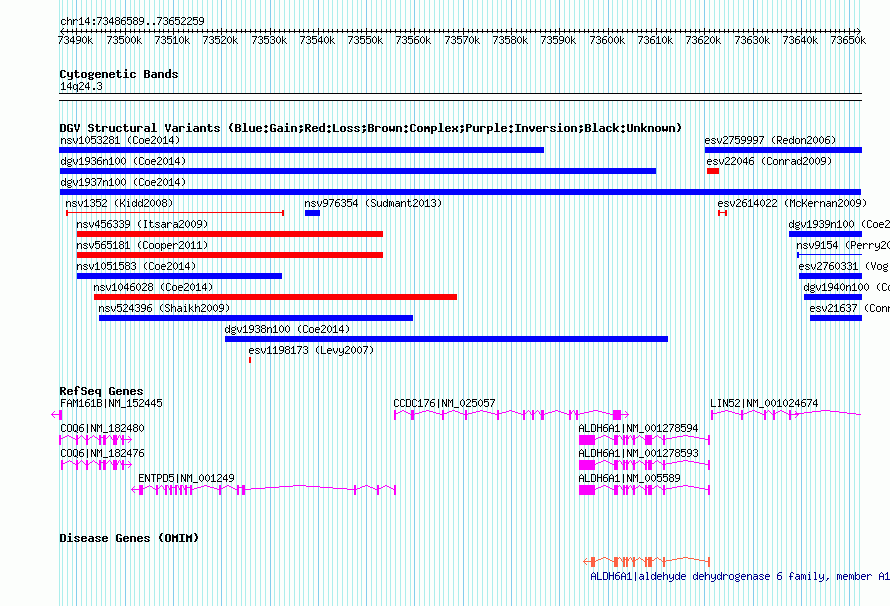Click the nsv1046028 (Coe2014) red bar
Viewport: 890px width, 606px height.
(x=275, y=297)
